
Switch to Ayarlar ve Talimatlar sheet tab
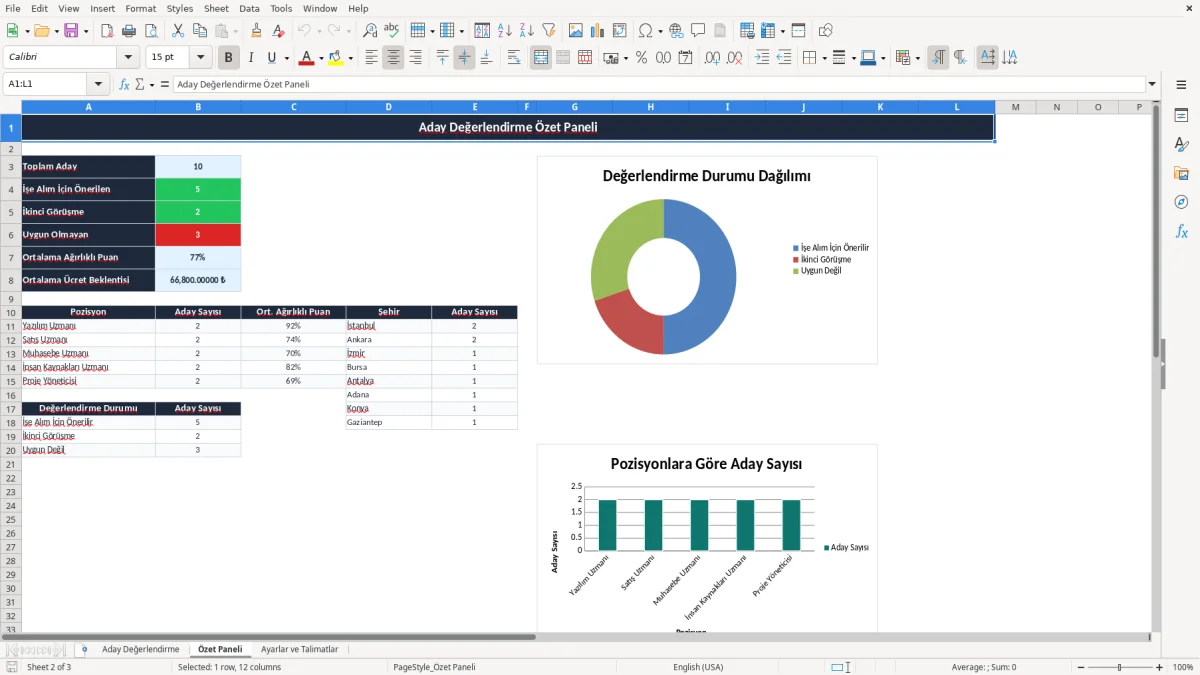299,649
